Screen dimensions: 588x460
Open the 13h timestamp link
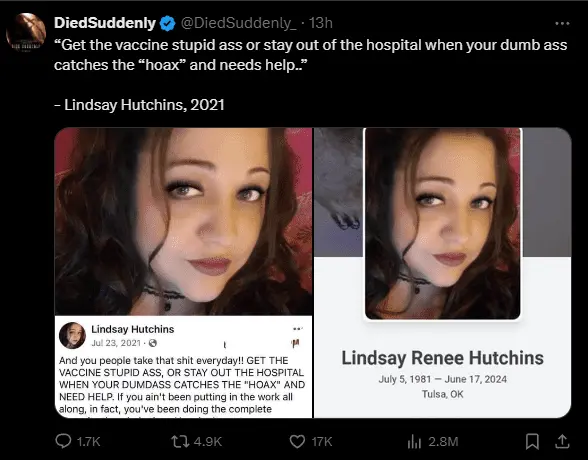[320, 23]
